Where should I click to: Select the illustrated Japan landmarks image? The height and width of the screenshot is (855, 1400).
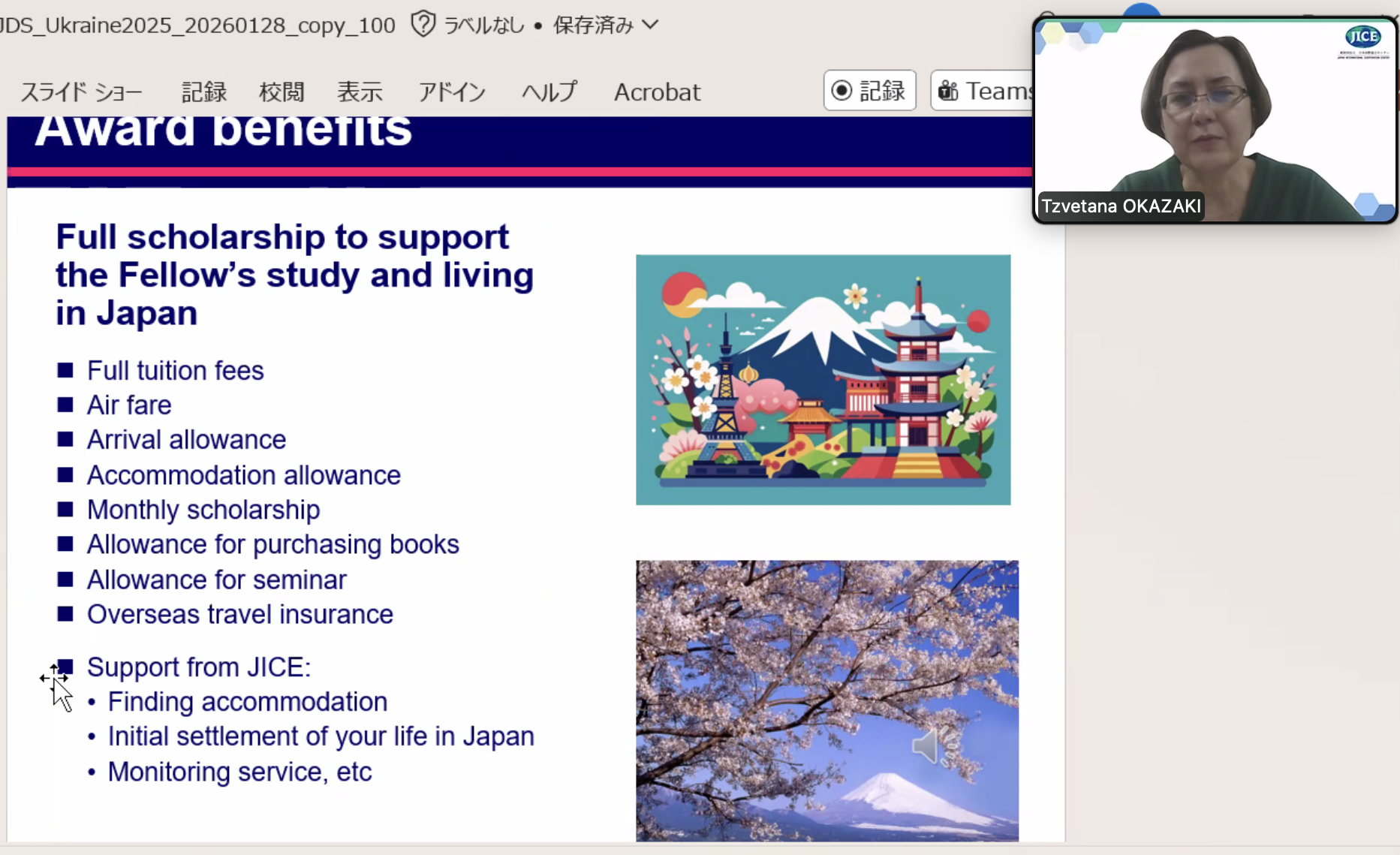[823, 380]
